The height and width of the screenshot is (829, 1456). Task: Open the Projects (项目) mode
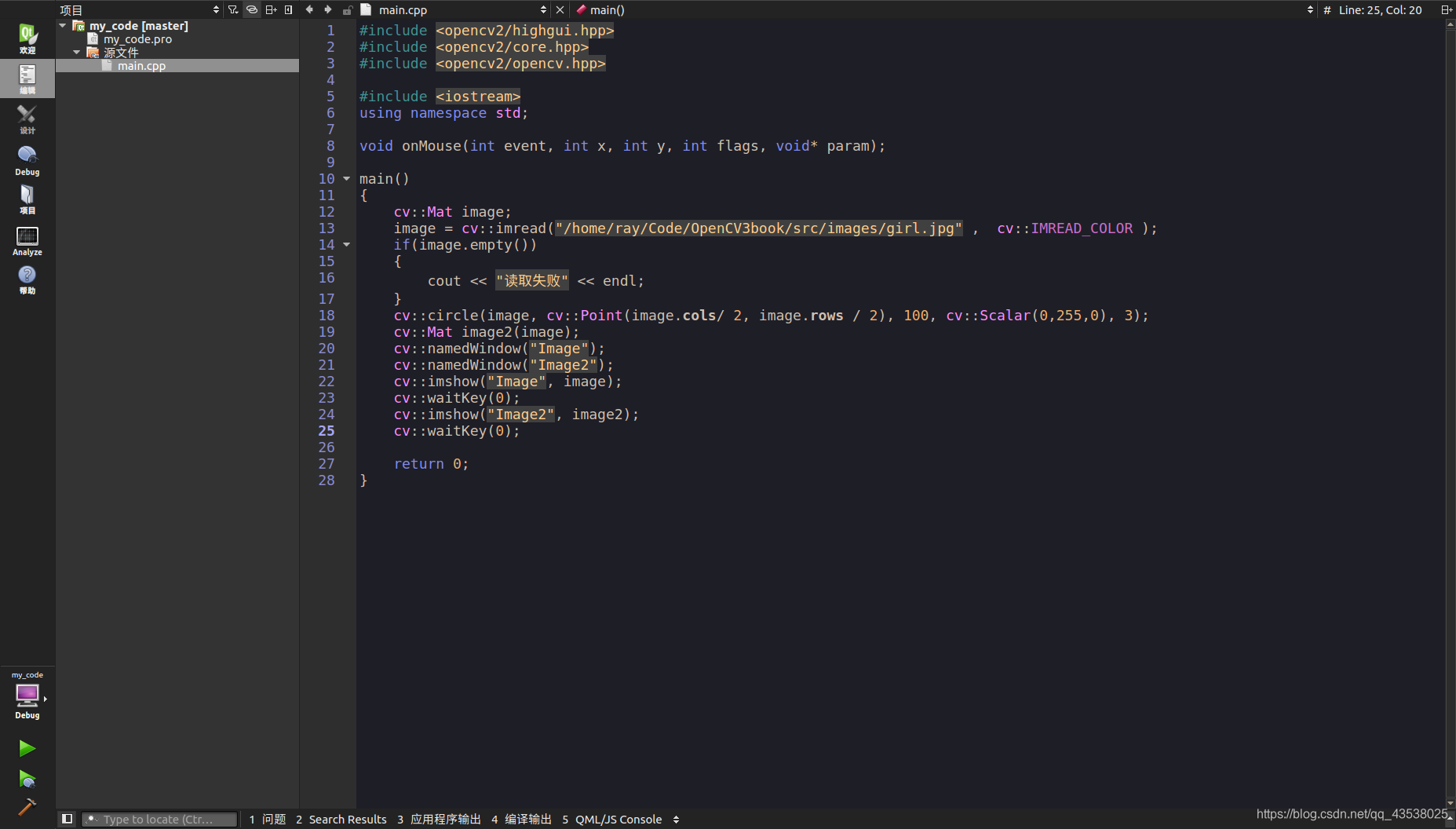pyautogui.click(x=27, y=199)
